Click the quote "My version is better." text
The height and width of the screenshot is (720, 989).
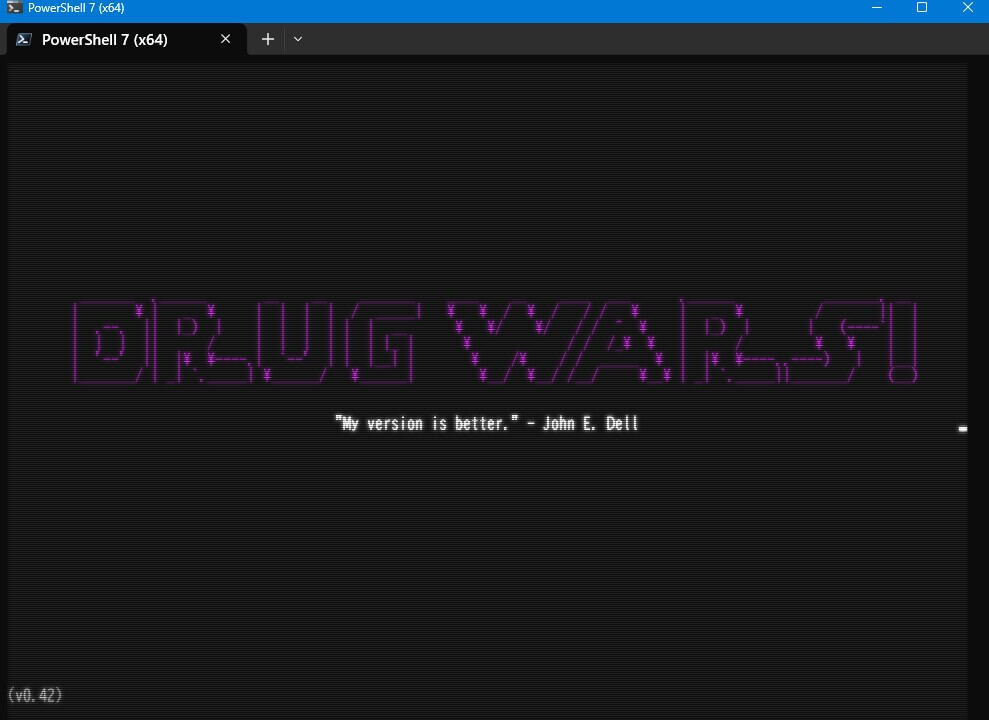coord(427,423)
